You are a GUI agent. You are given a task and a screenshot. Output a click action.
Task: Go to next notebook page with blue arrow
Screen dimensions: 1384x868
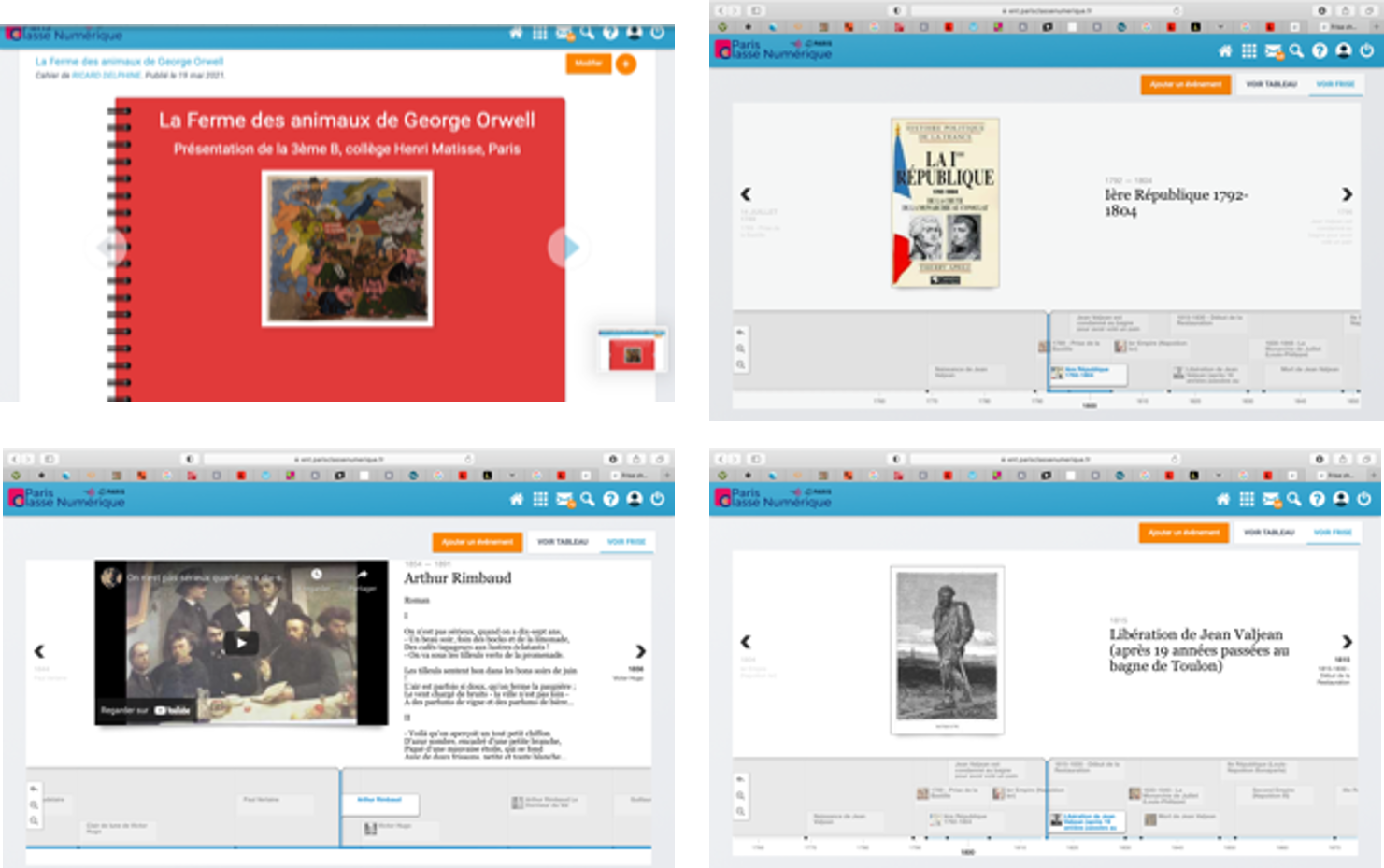coord(569,247)
